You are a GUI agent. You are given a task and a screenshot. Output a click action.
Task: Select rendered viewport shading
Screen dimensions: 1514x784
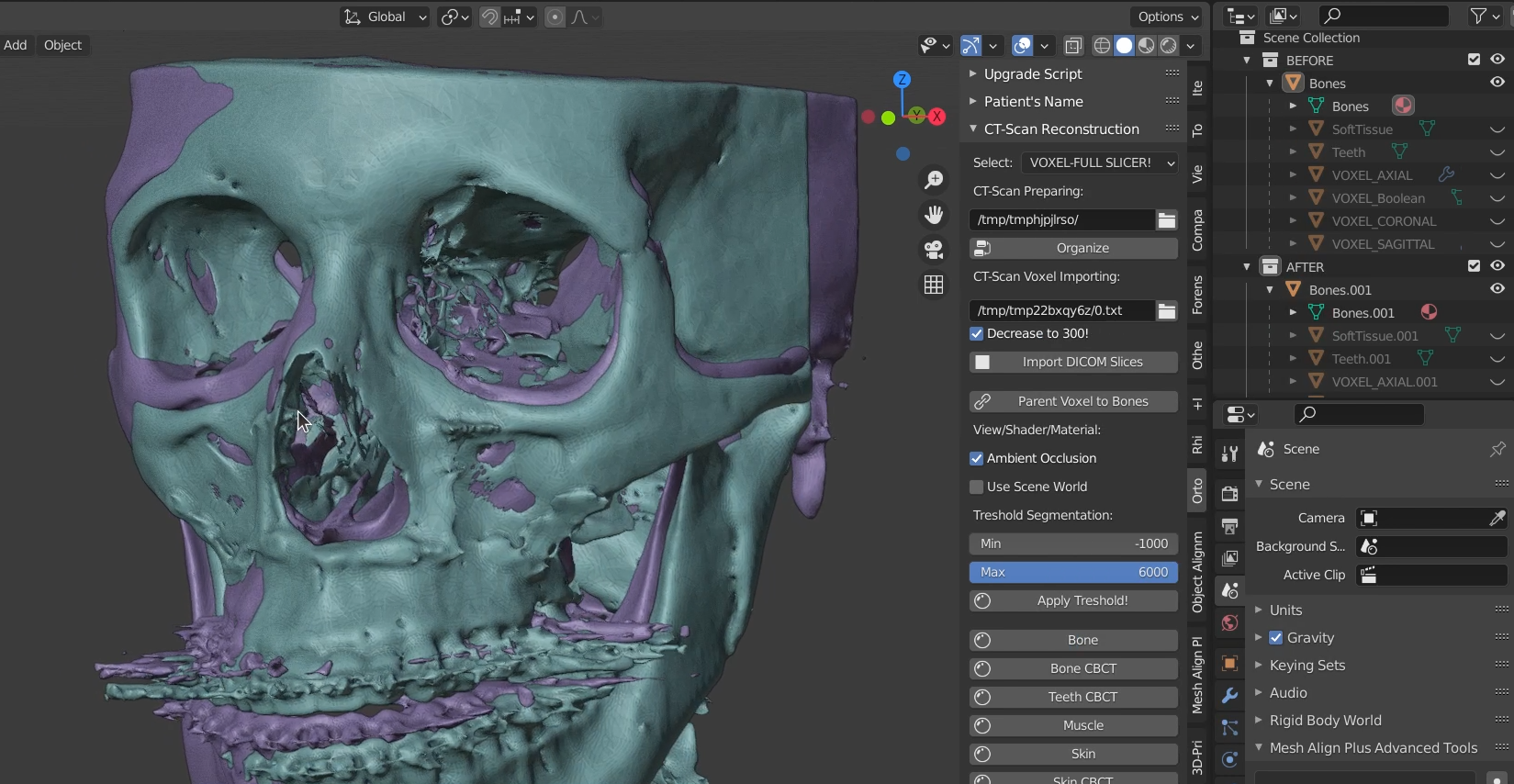click(1168, 45)
